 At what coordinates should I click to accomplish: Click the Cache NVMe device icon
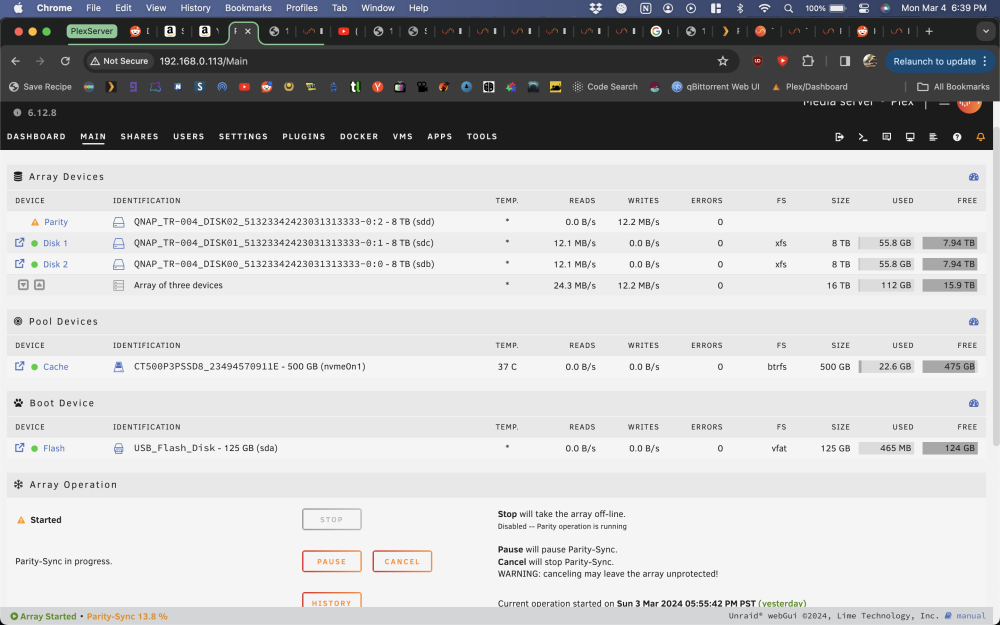pos(119,367)
